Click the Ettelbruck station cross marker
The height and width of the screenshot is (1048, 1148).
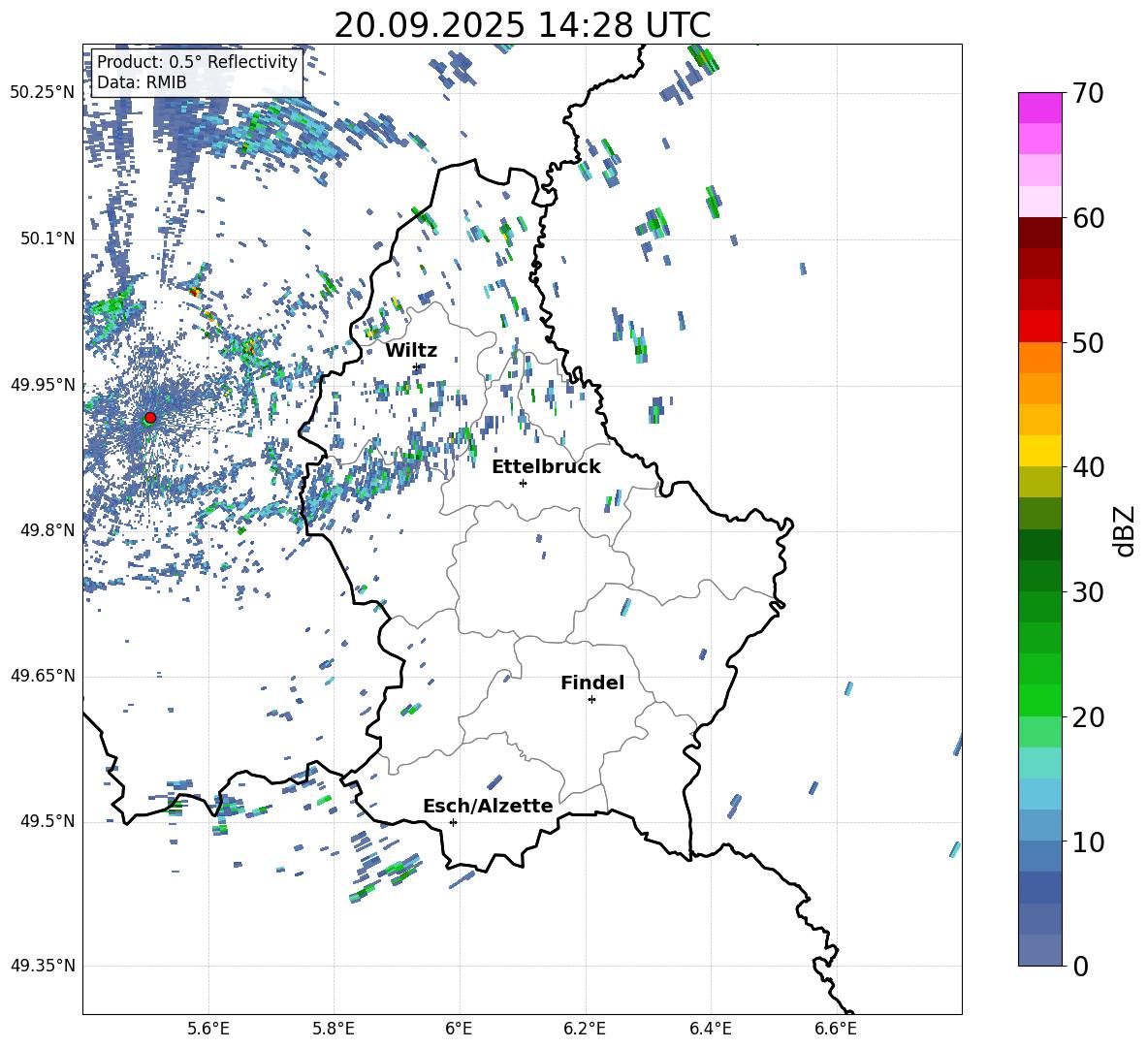(523, 483)
